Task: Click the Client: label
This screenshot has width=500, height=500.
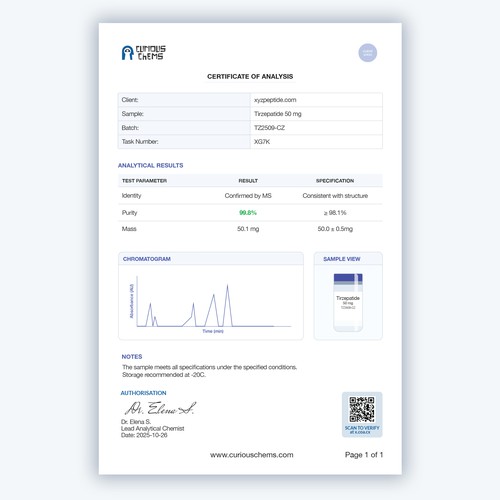Action: [x=130, y=100]
